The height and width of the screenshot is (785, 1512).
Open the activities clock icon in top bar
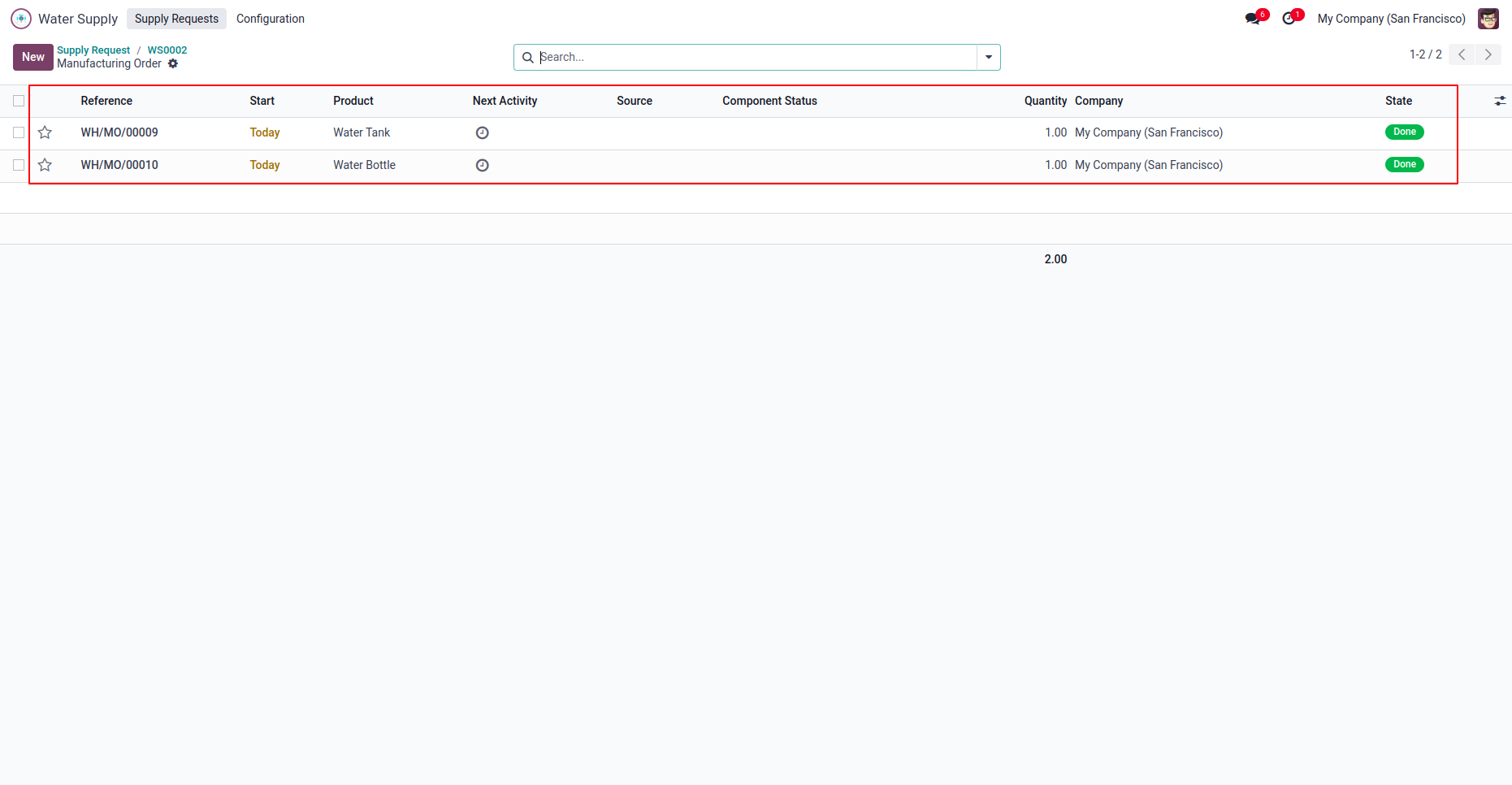[x=1289, y=19]
